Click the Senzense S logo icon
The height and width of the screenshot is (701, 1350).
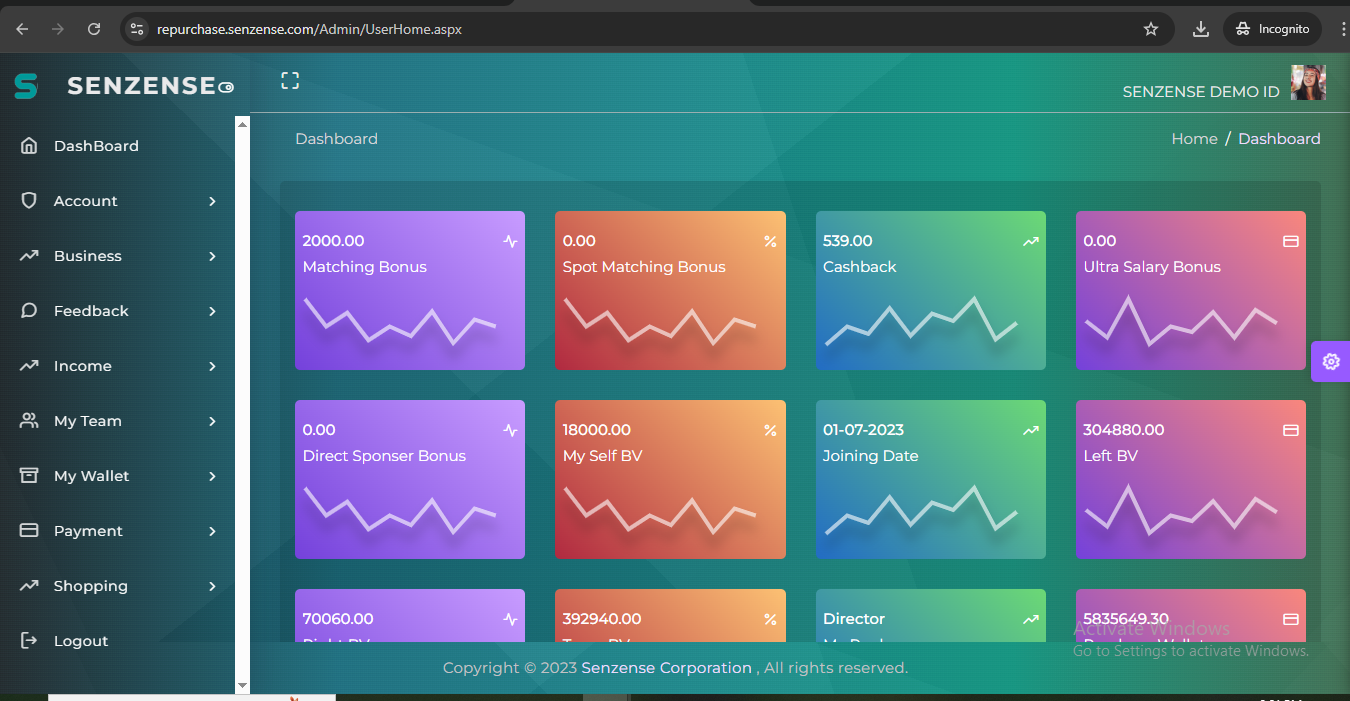[x=26, y=86]
